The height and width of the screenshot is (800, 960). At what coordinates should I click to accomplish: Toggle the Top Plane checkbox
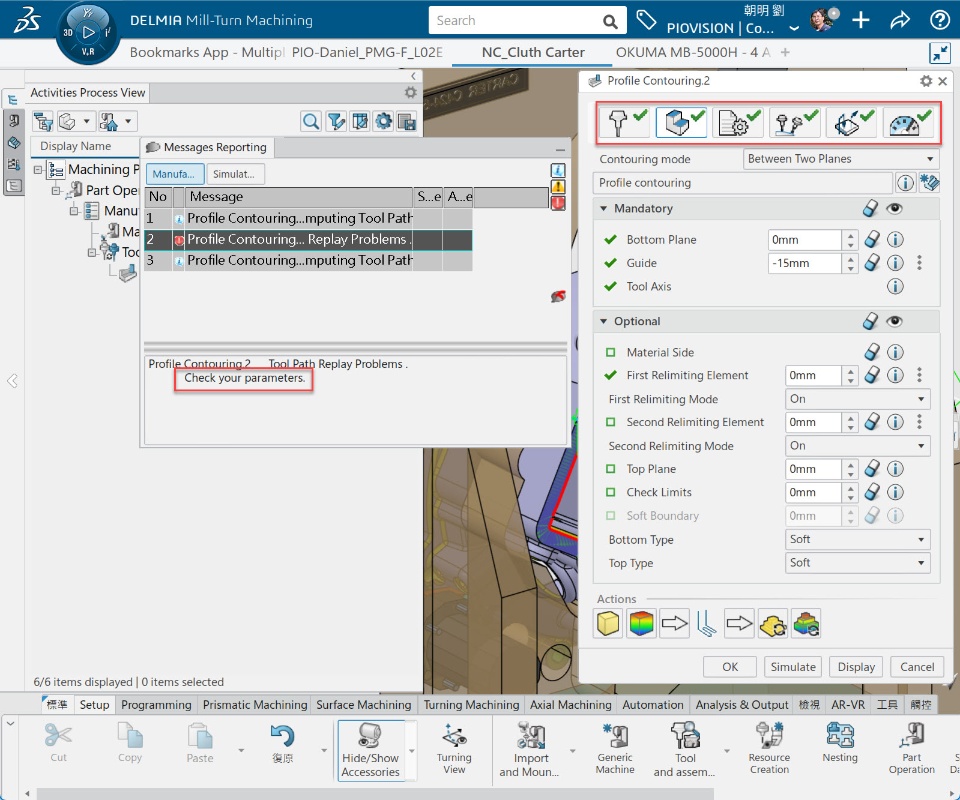pyautogui.click(x=610, y=469)
